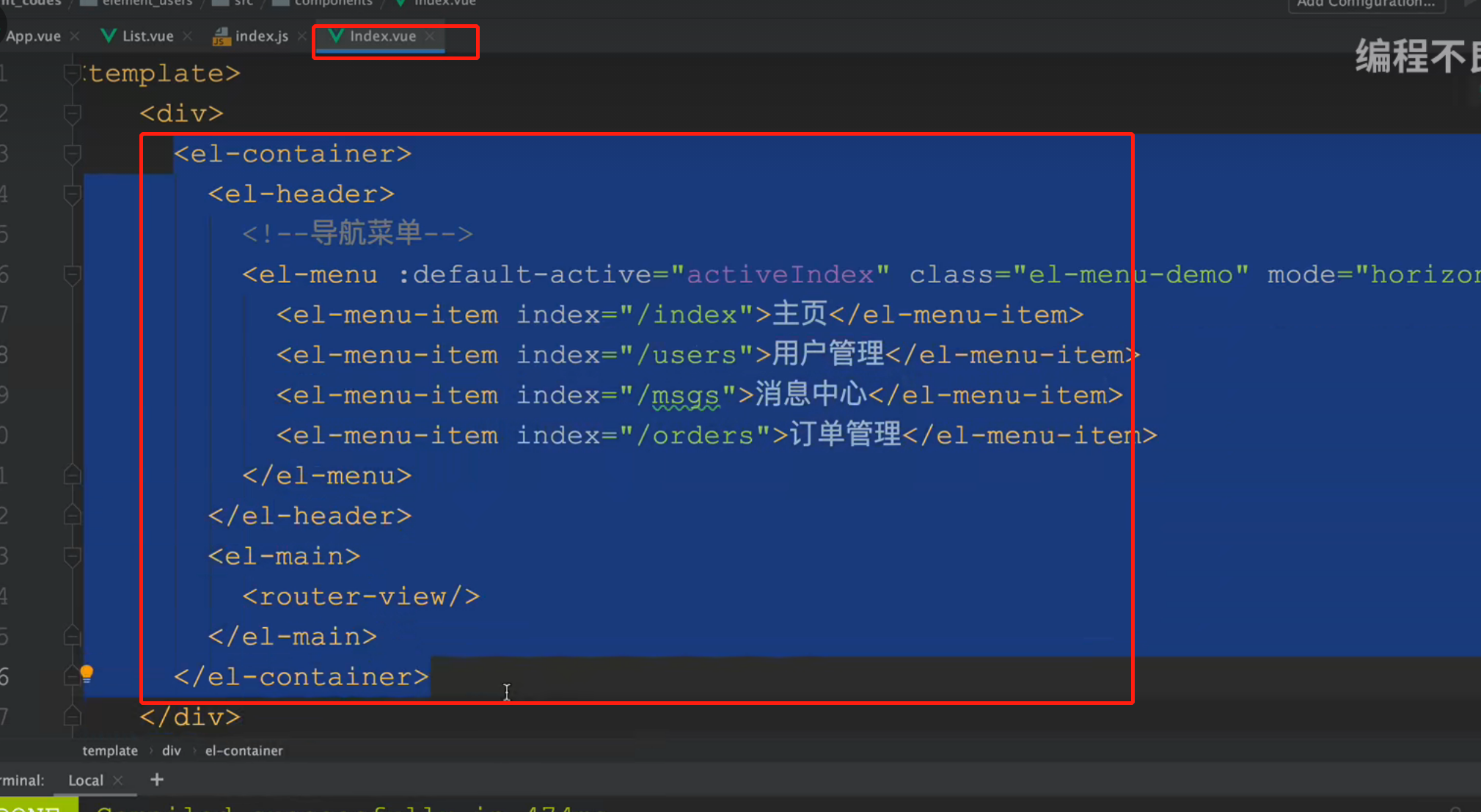Select div in the bottom breadcrumb

tap(171, 750)
